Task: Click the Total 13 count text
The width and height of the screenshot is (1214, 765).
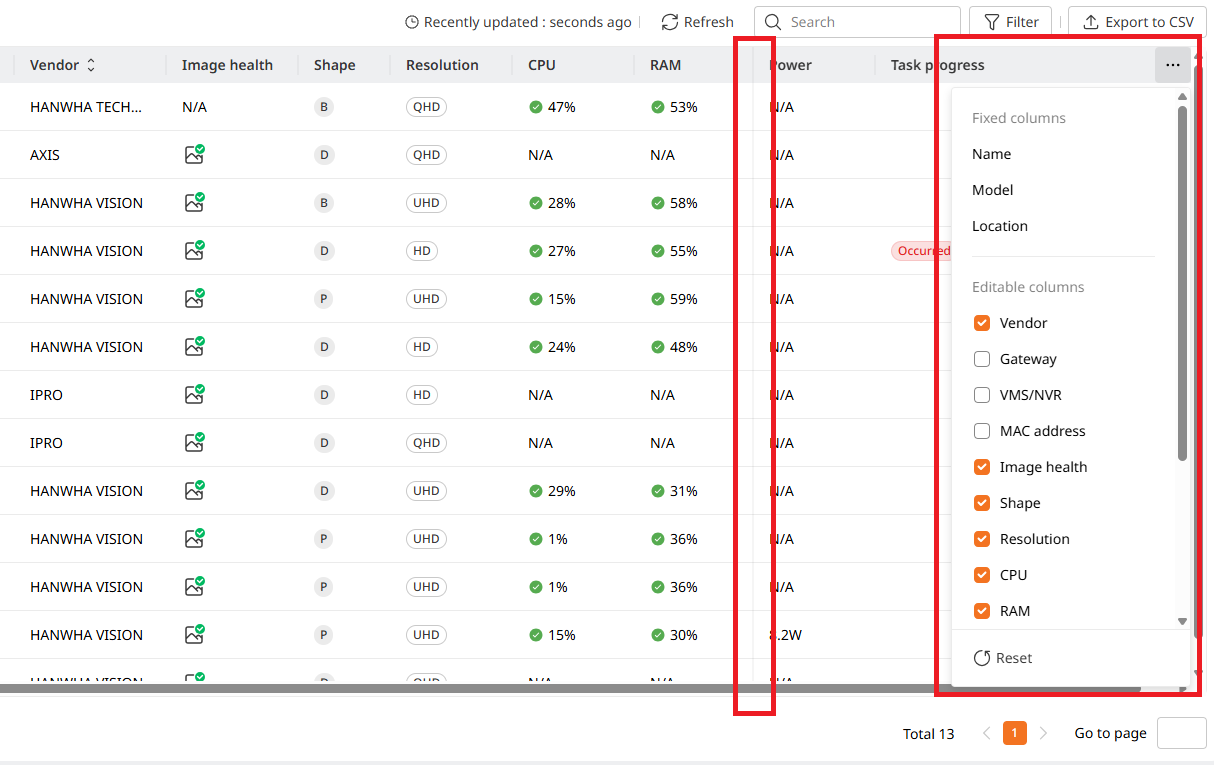Action: click(x=928, y=734)
